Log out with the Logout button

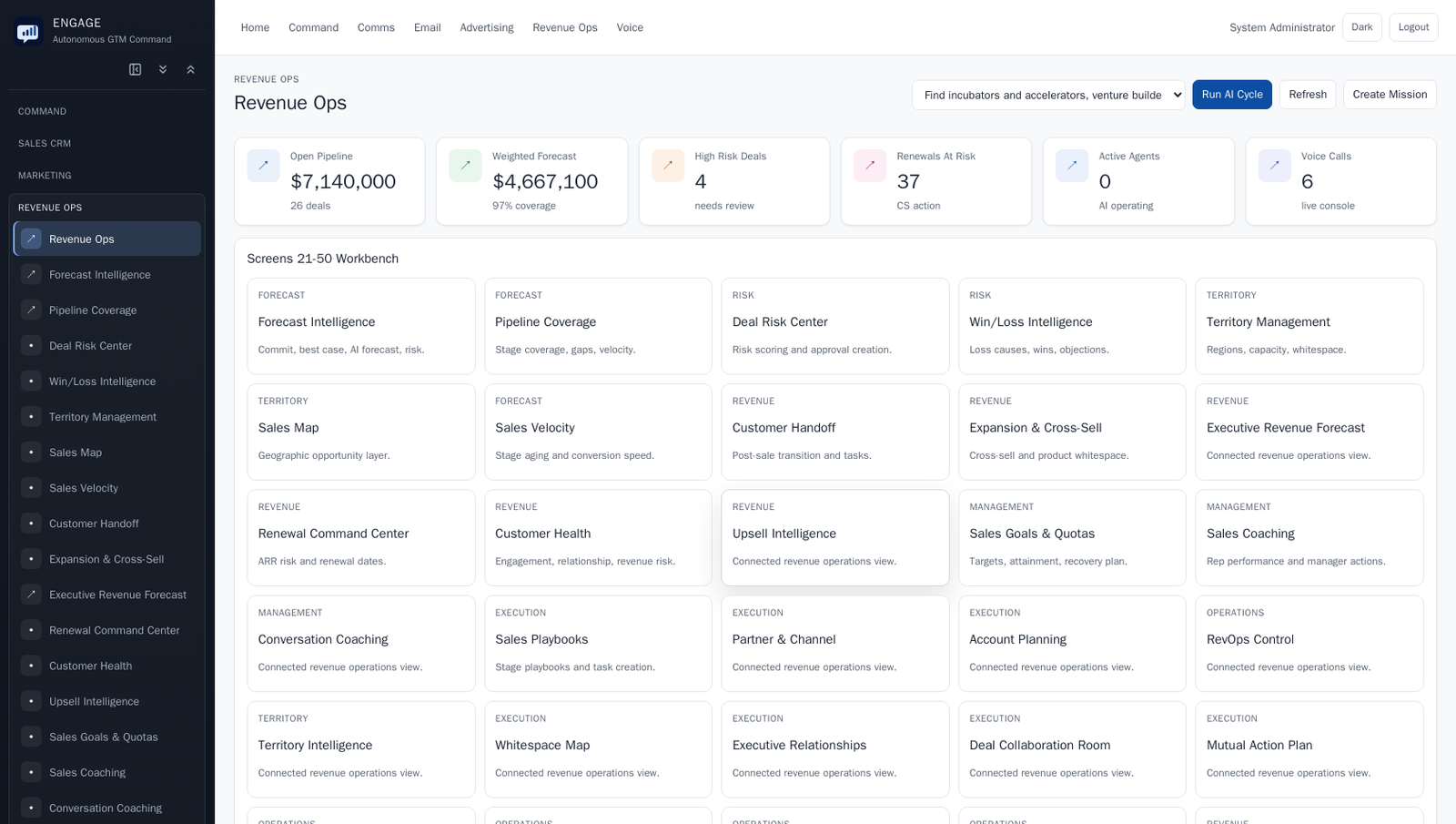click(x=1413, y=27)
